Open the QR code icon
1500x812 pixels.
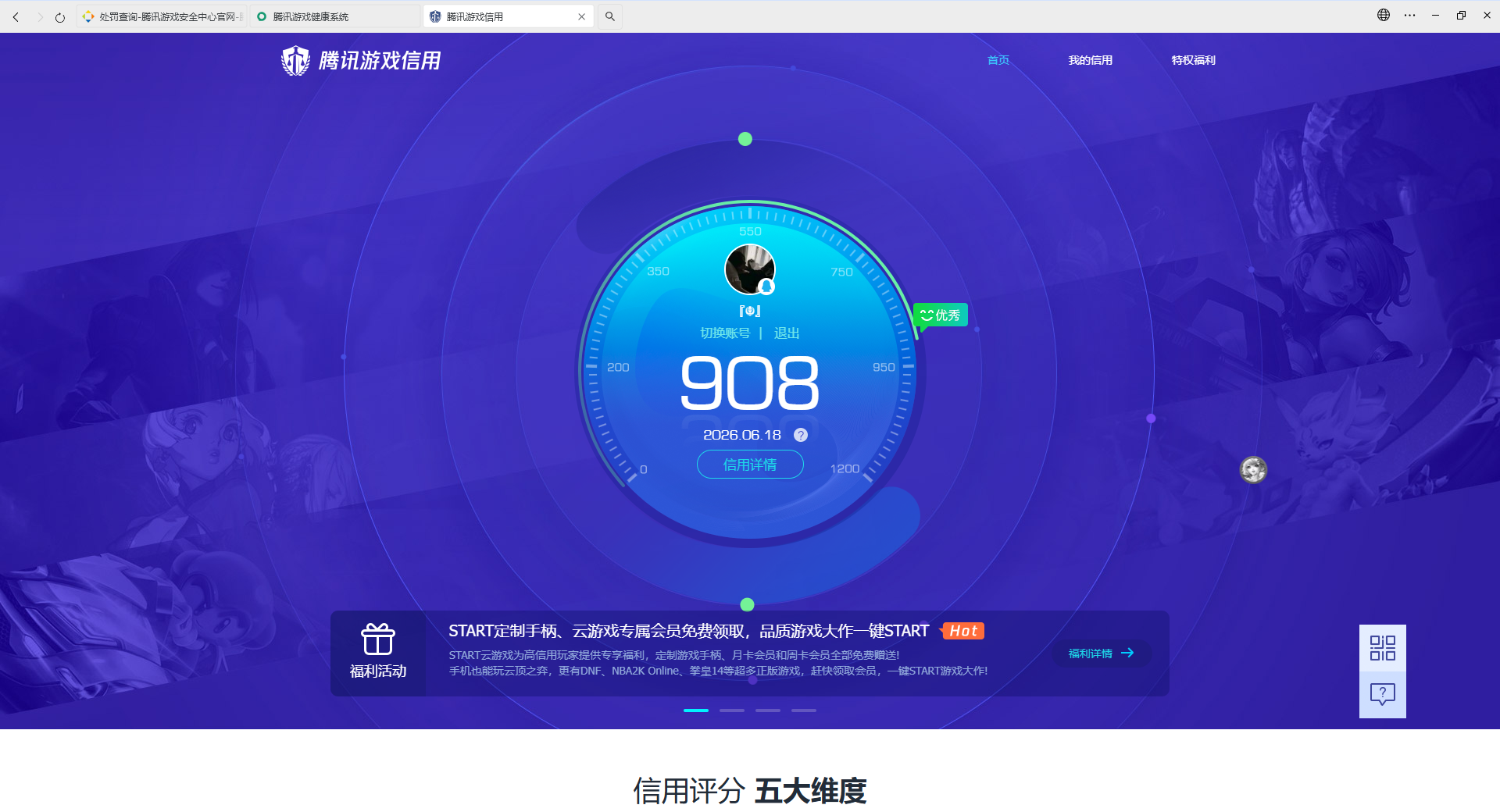[1383, 648]
